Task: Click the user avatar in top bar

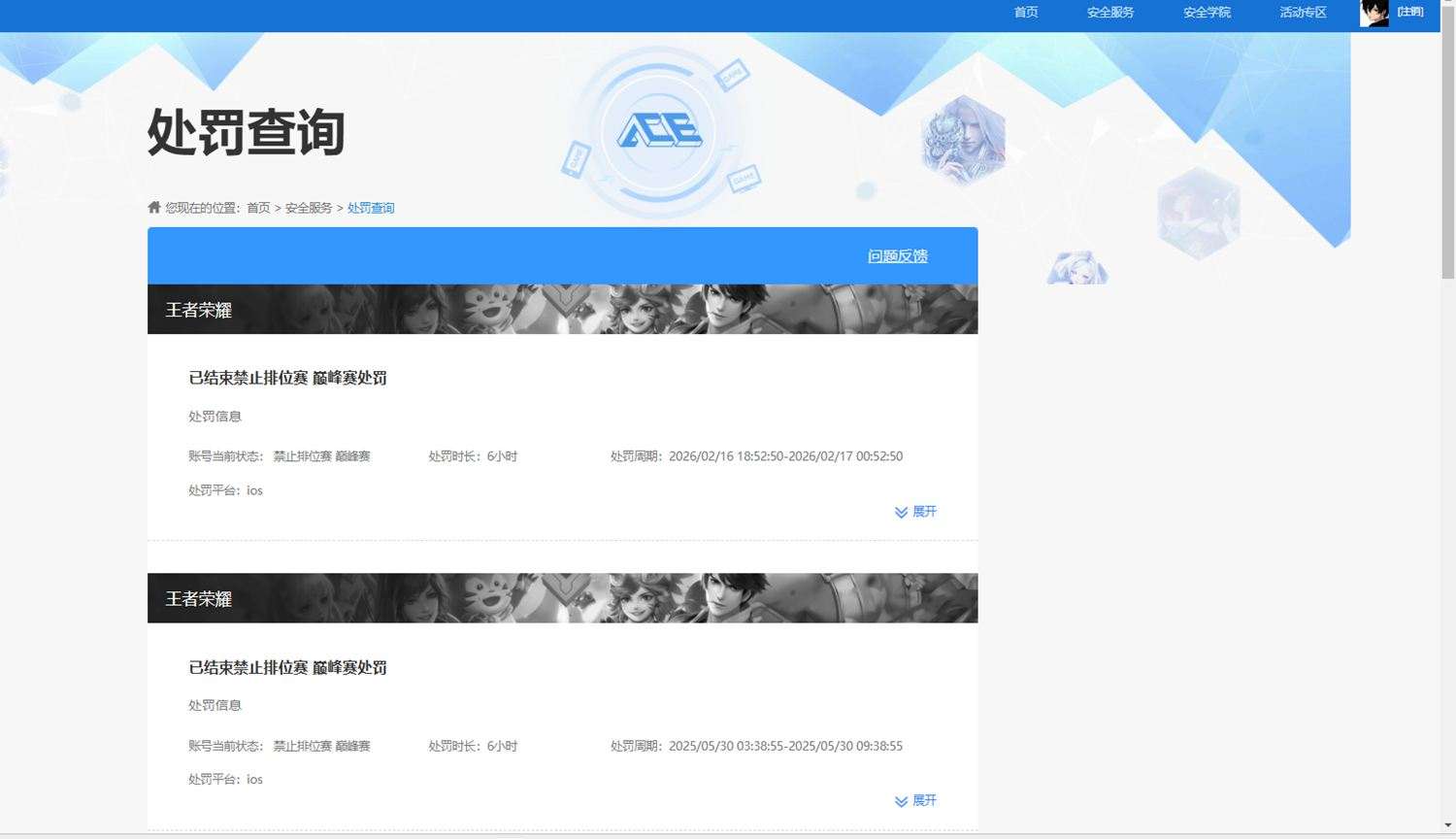Action: point(1374,14)
